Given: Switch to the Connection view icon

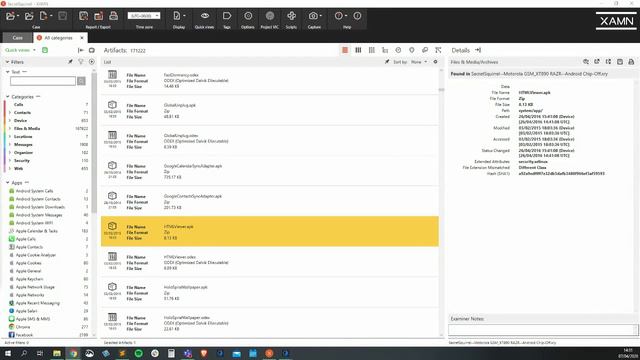Looking at the screenshot, I should 438,50.
